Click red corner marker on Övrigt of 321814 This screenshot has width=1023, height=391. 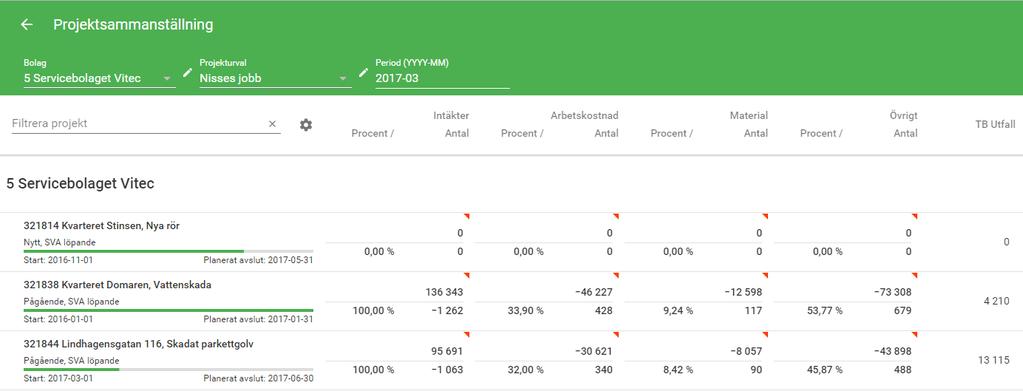coord(915,216)
